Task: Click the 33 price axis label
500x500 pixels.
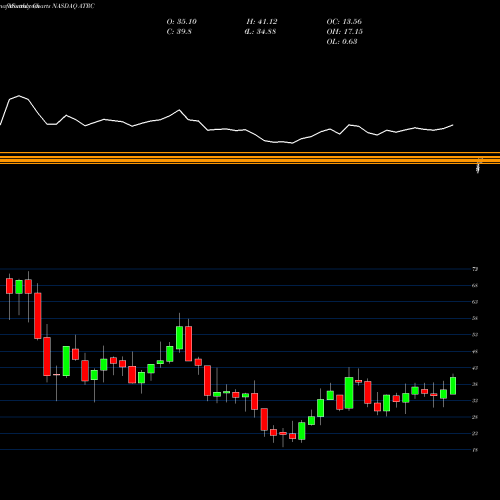Action: click(x=475, y=401)
